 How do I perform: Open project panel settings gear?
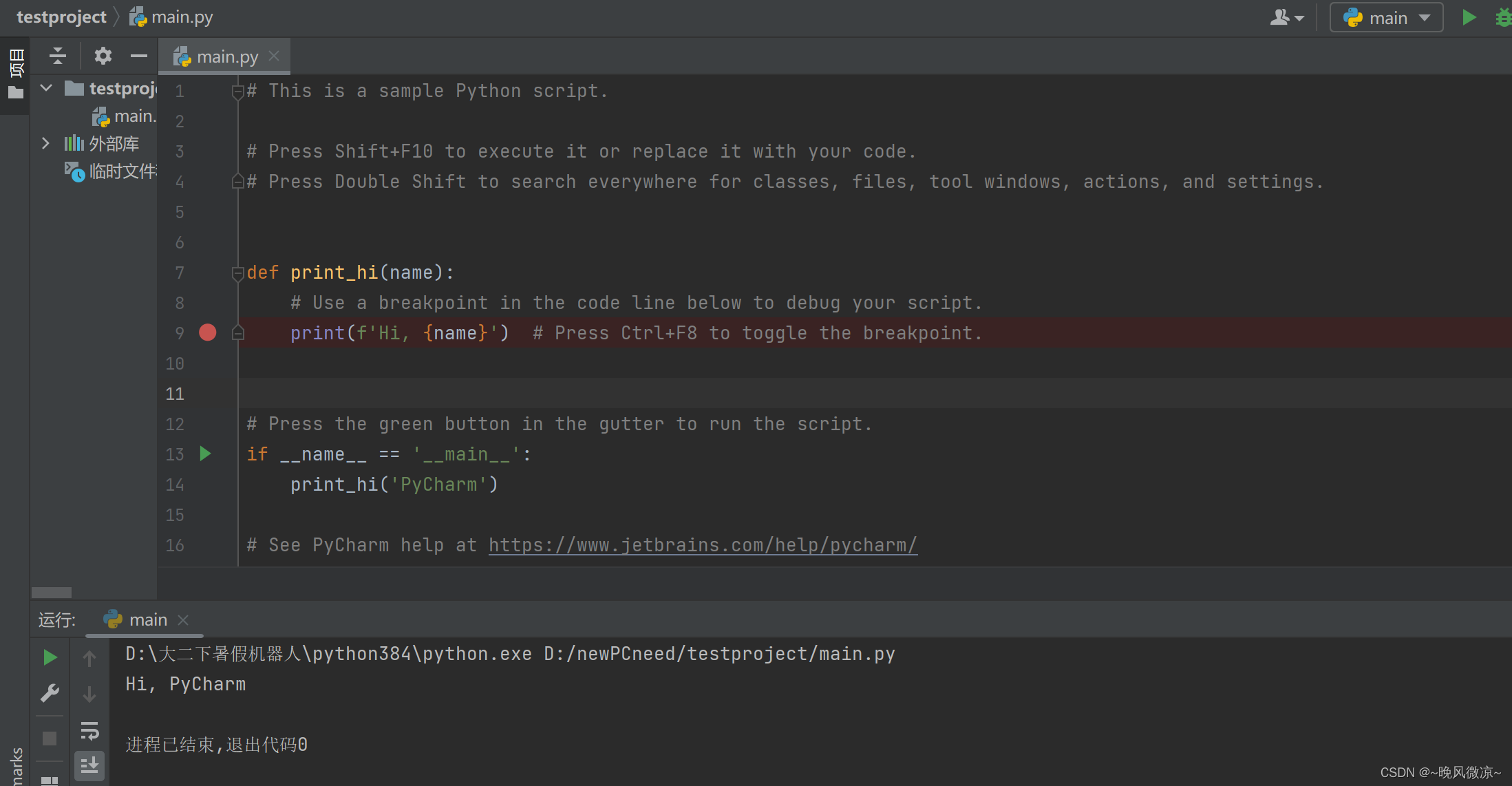(x=103, y=56)
